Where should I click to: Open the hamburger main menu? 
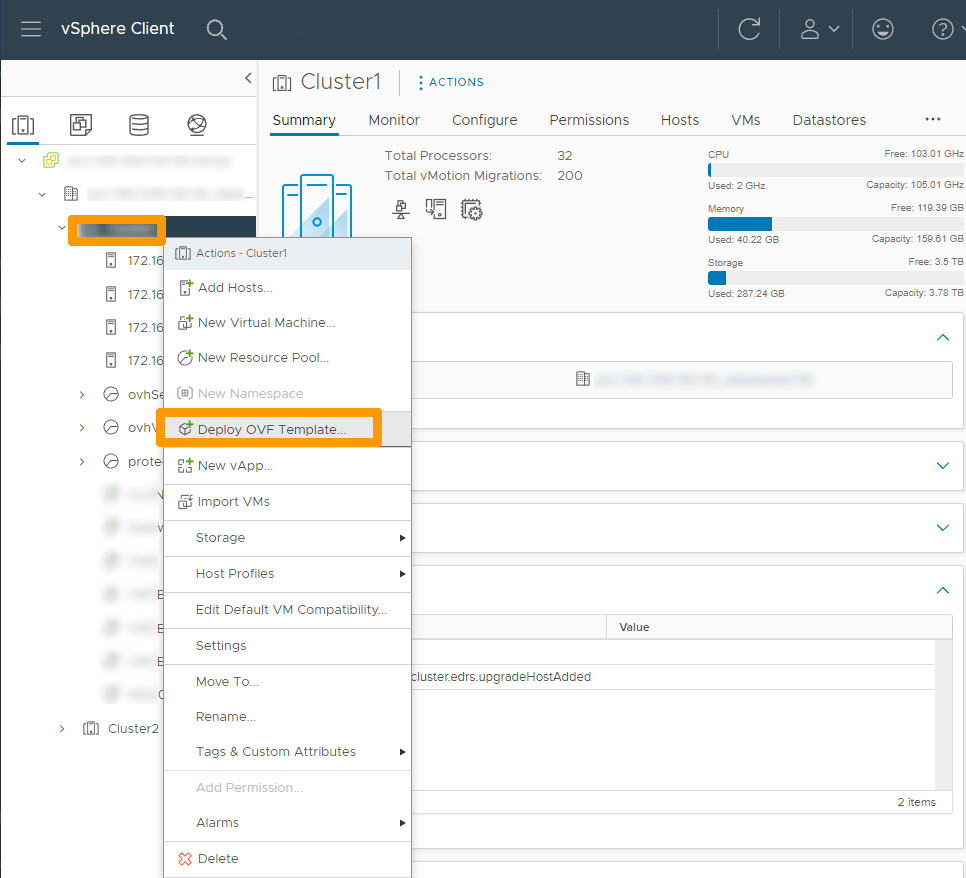[31, 29]
